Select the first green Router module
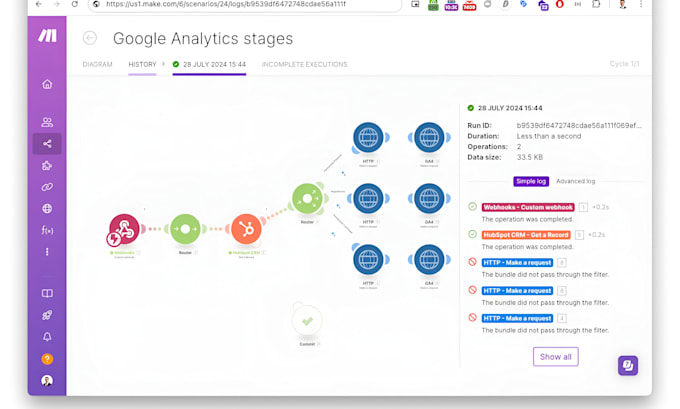Screen dimensions: 680x409 (185, 229)
